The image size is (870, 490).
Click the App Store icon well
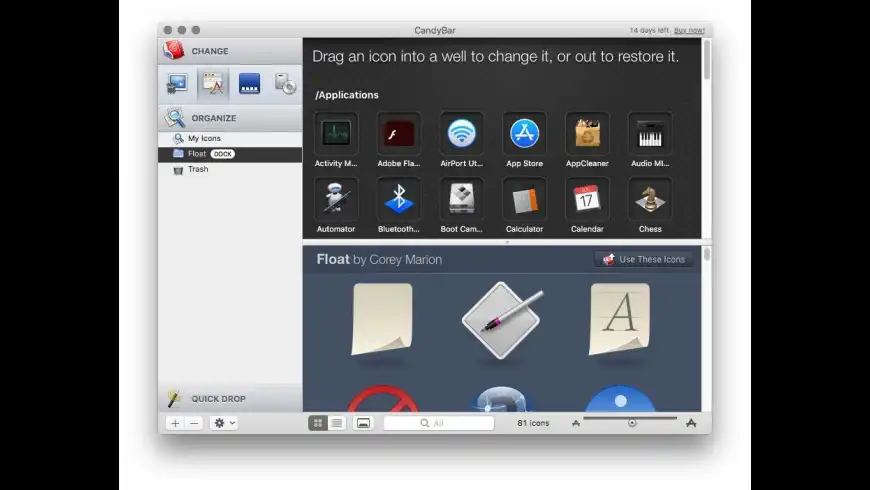pyautogui.click(x=524, y=133)
